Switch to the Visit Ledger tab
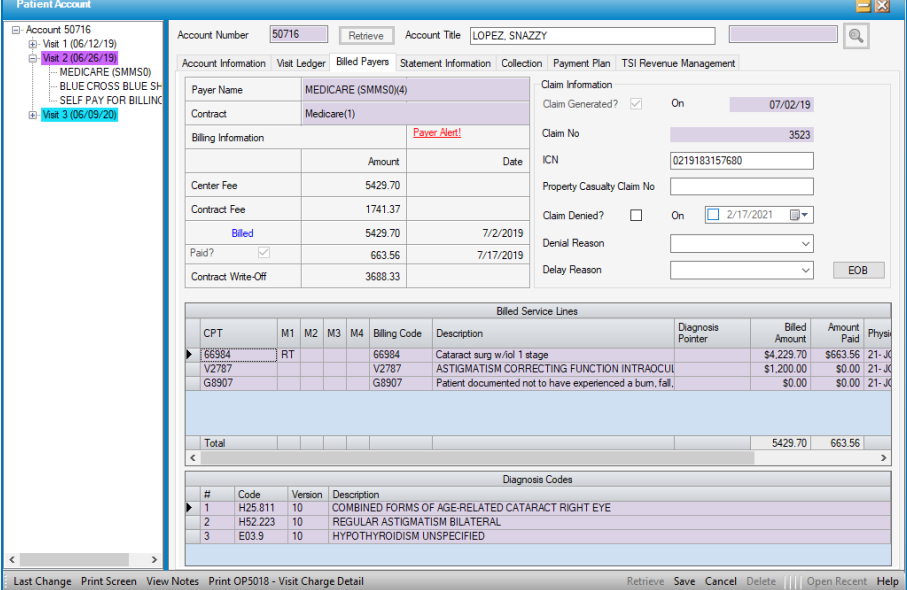The height and width of the screenshot is (590, 907). pyautogui.click(x=300, y=63)
